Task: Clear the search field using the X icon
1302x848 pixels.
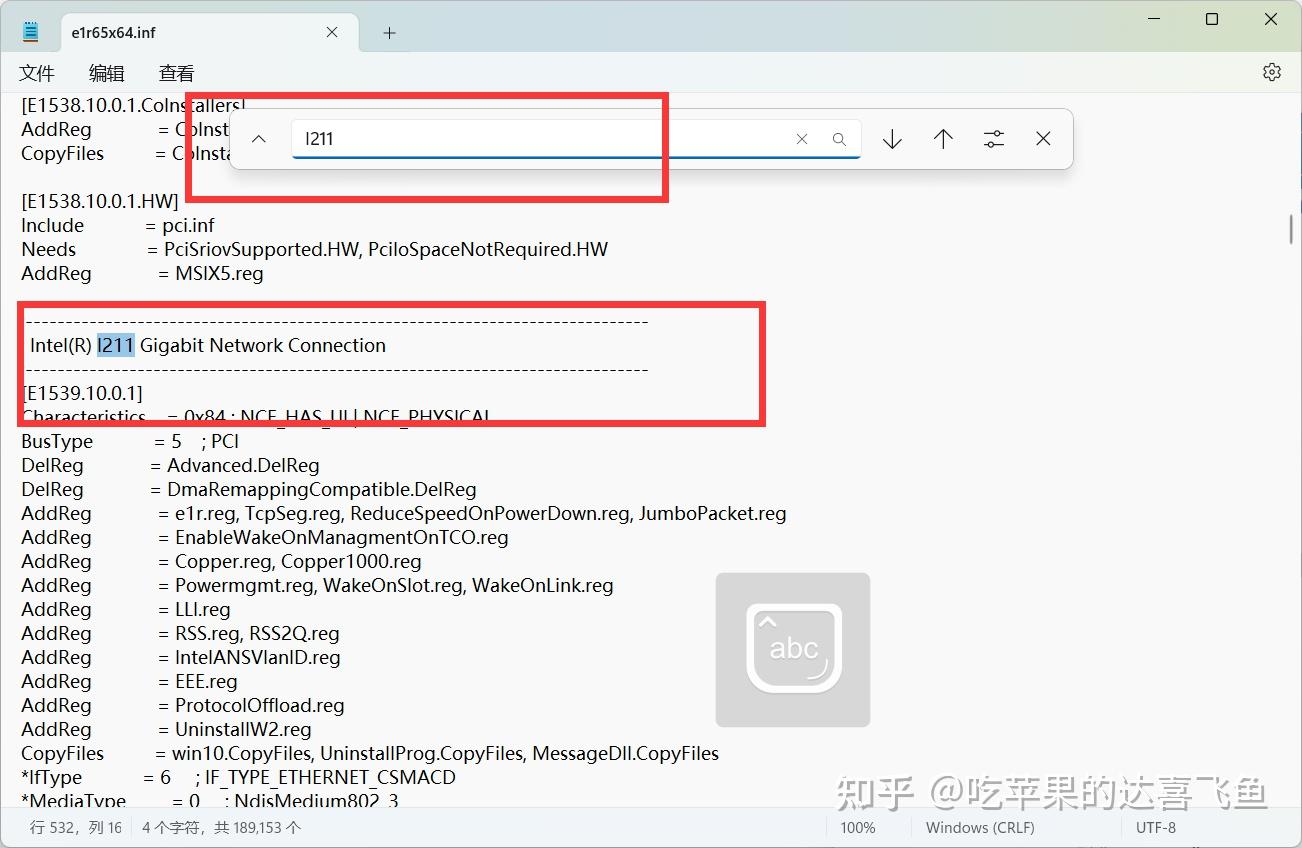Action: [802, 139]
